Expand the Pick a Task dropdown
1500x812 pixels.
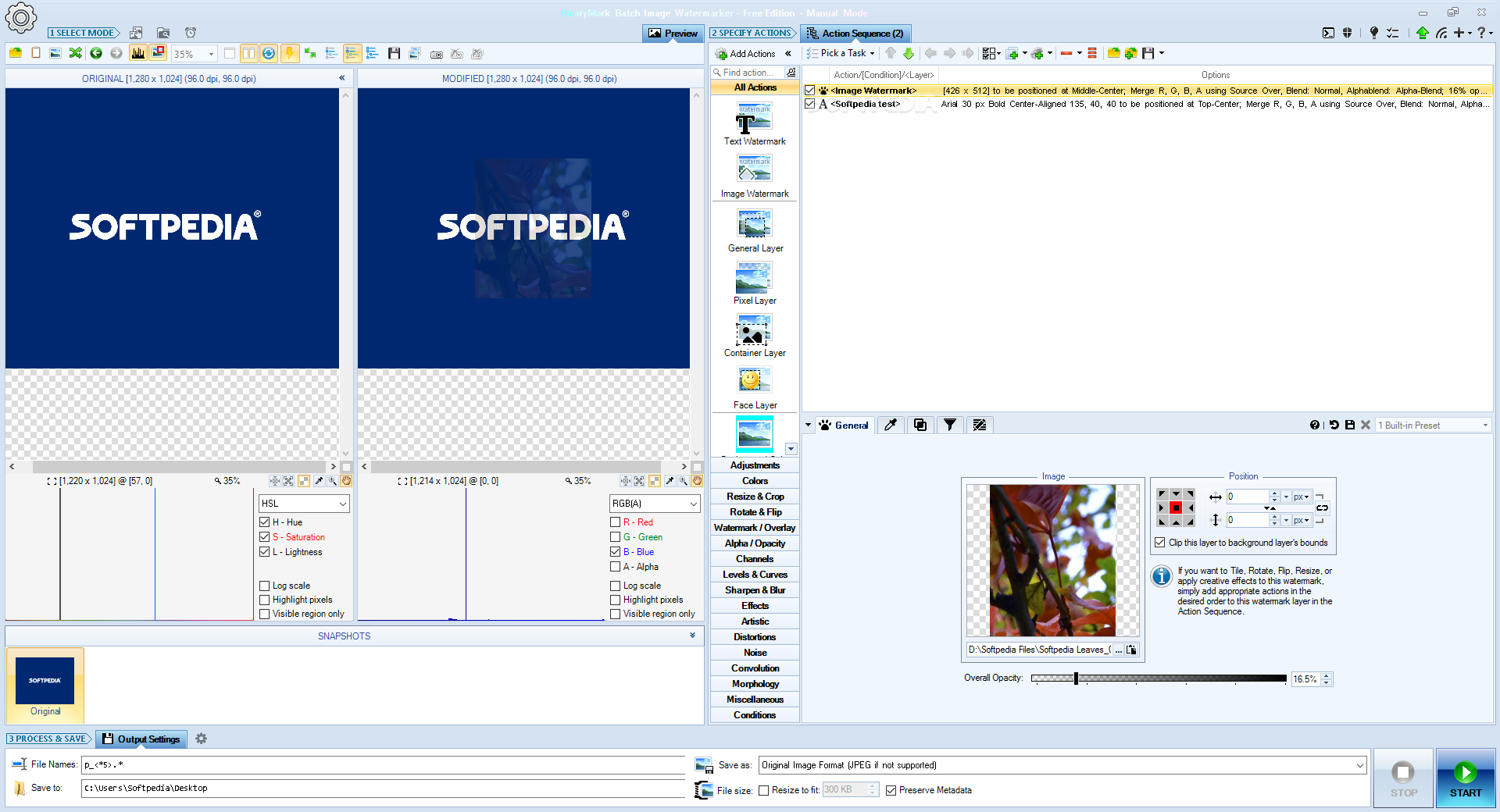[840, 53]
